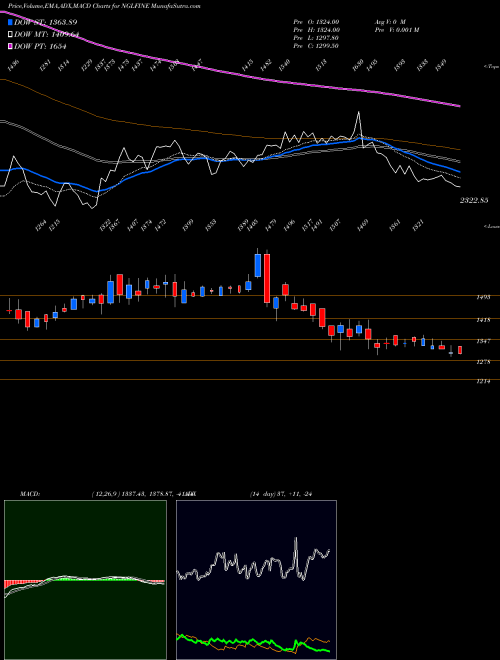The image size is (500, 660).
Task: Click the magenta DOW PT legend swatch
Action: 10,46
